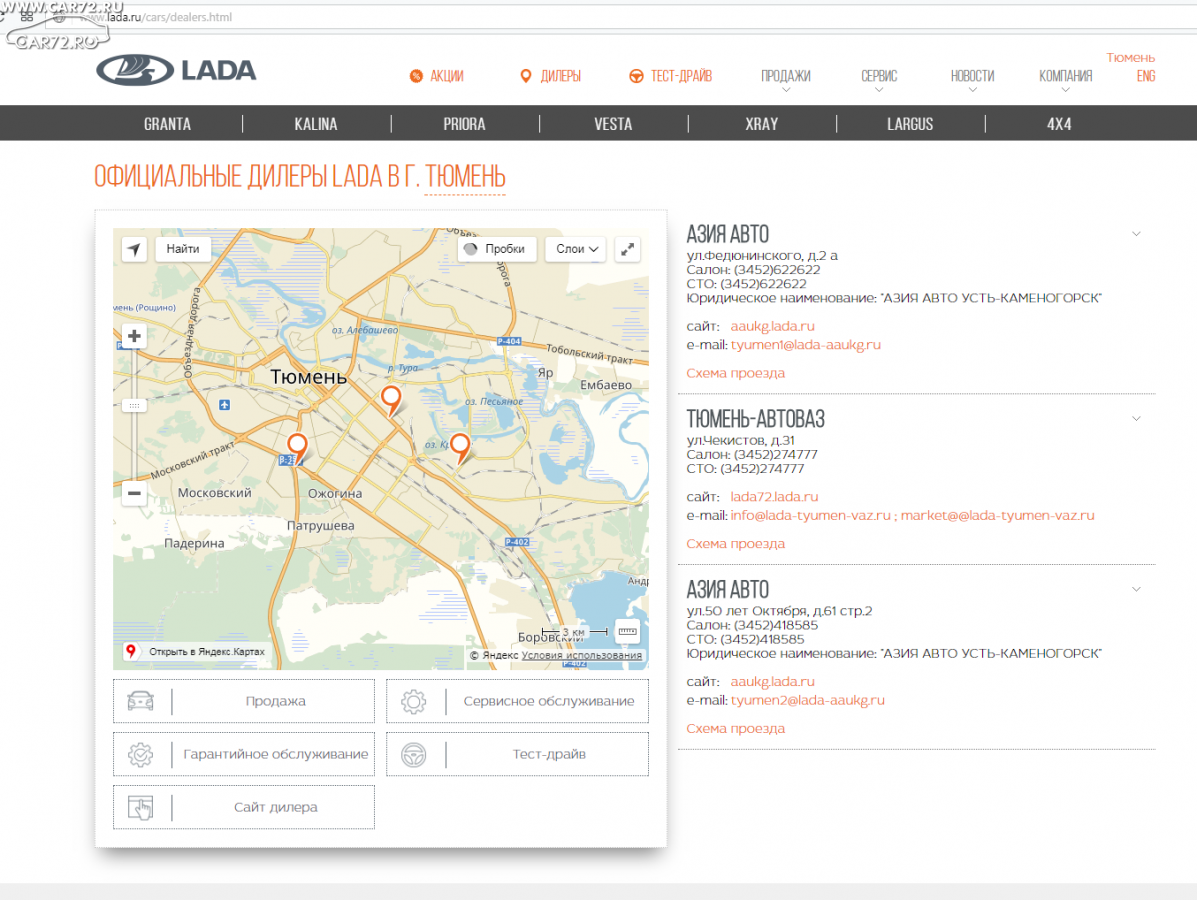Expand the СЕРВИС menu

879,79
